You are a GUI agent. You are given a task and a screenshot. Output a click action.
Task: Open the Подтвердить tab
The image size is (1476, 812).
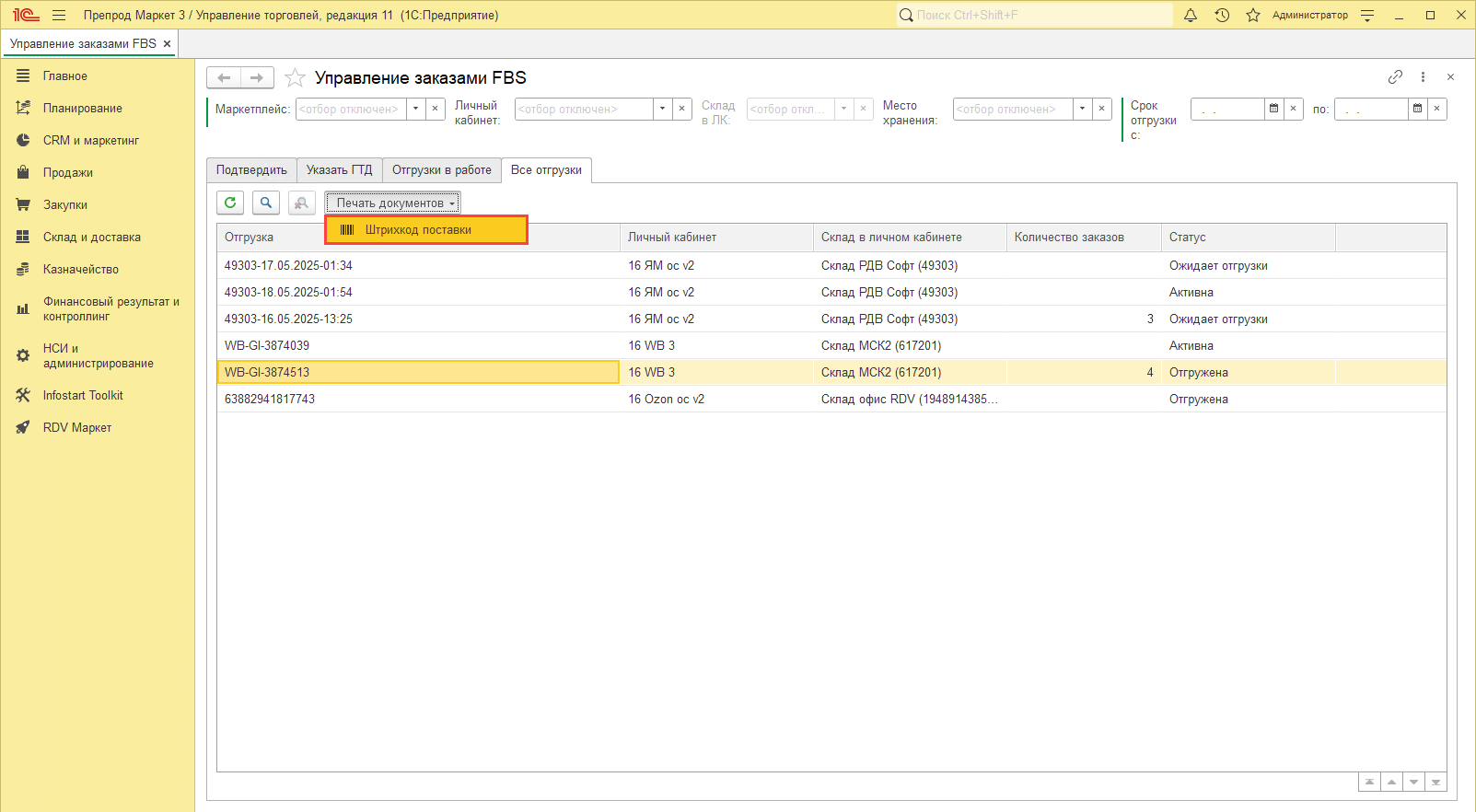[251, 170]
